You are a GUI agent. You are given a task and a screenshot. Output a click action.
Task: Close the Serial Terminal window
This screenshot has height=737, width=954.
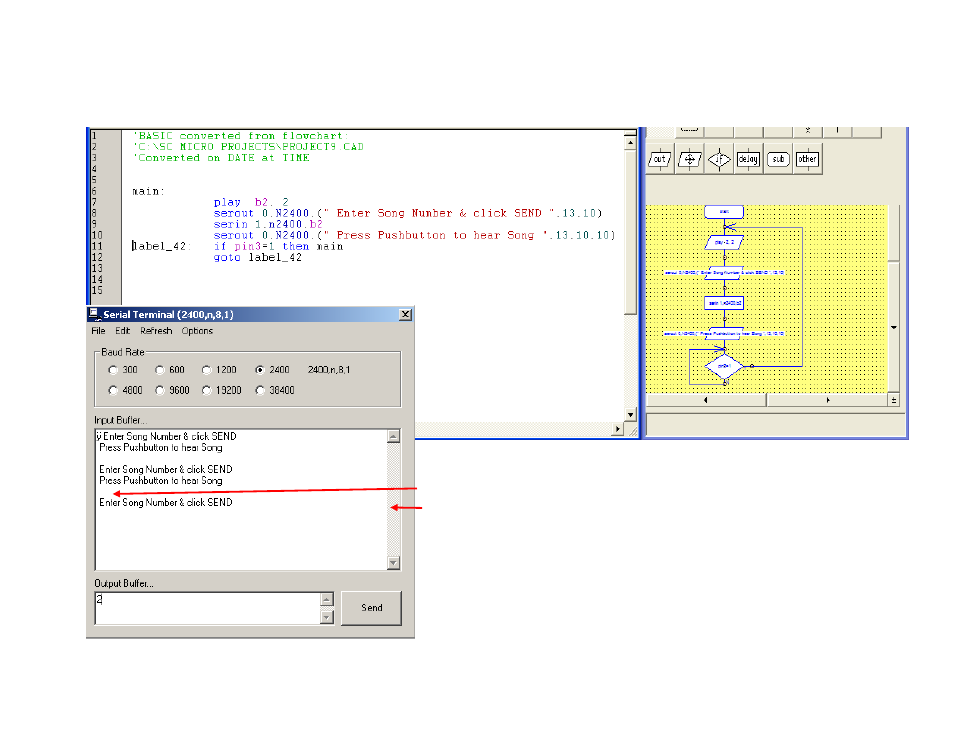405,314
